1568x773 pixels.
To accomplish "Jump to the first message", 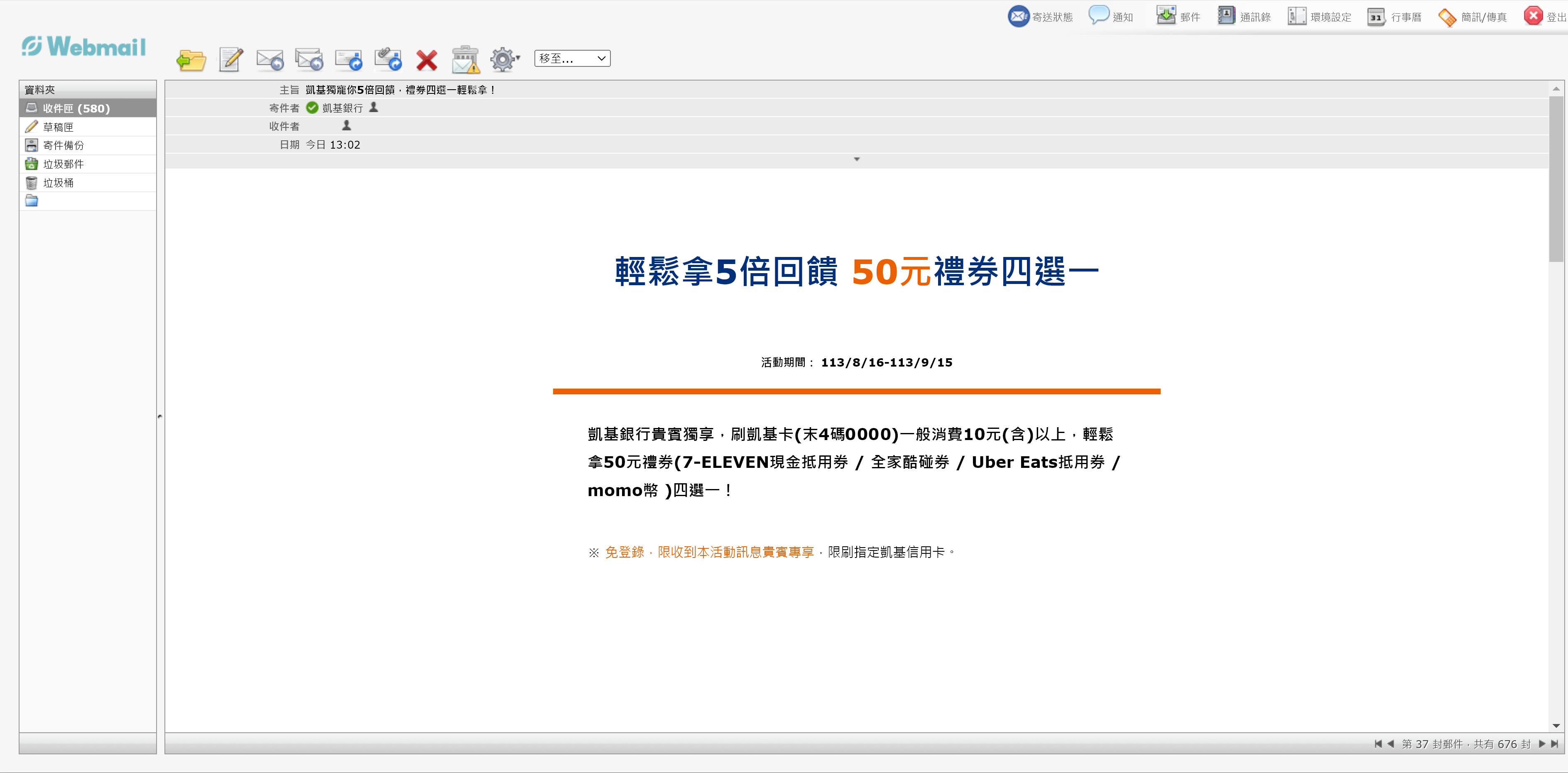I will pyautogui.click(x=1377, y=744).
